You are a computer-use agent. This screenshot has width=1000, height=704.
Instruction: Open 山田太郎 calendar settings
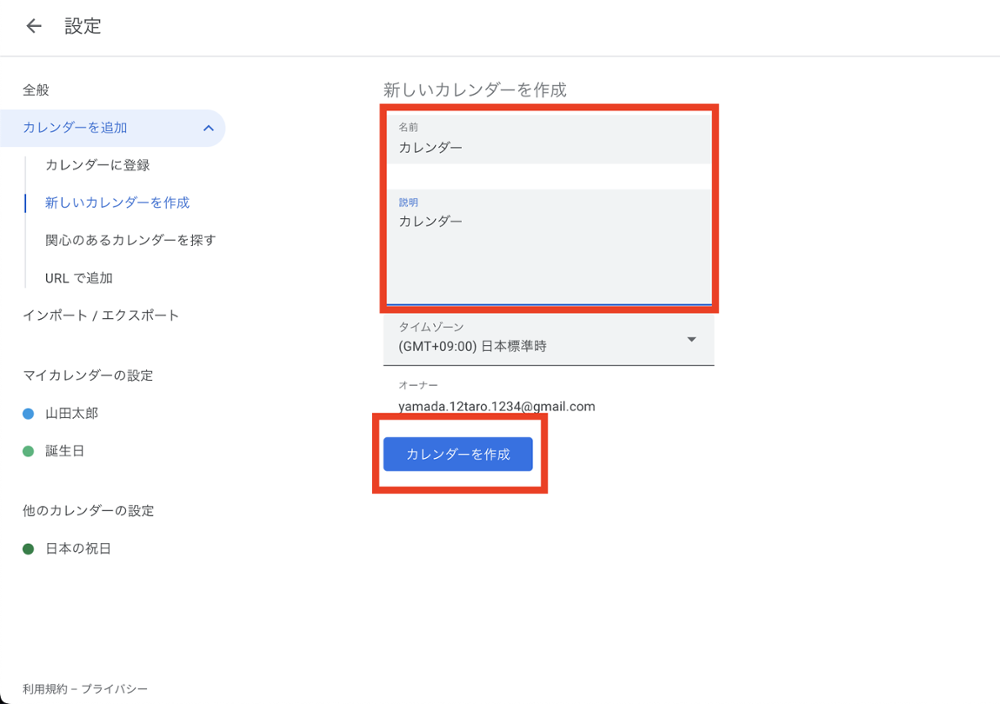[72, 414]
